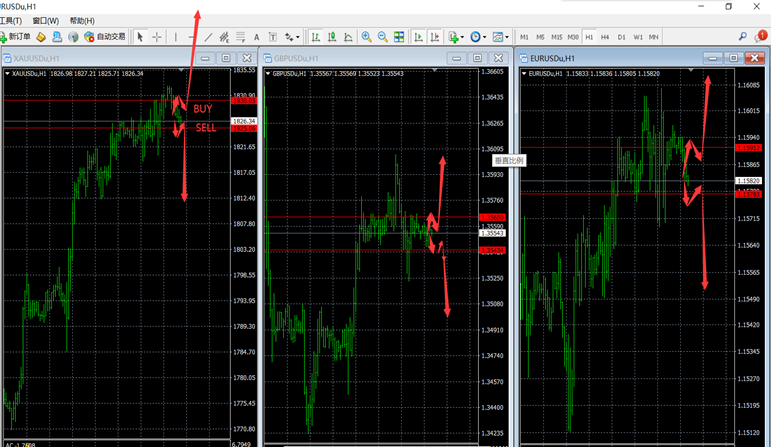Open the 窗口(W) menu
The image size is (771, 447).
[45, 20]
